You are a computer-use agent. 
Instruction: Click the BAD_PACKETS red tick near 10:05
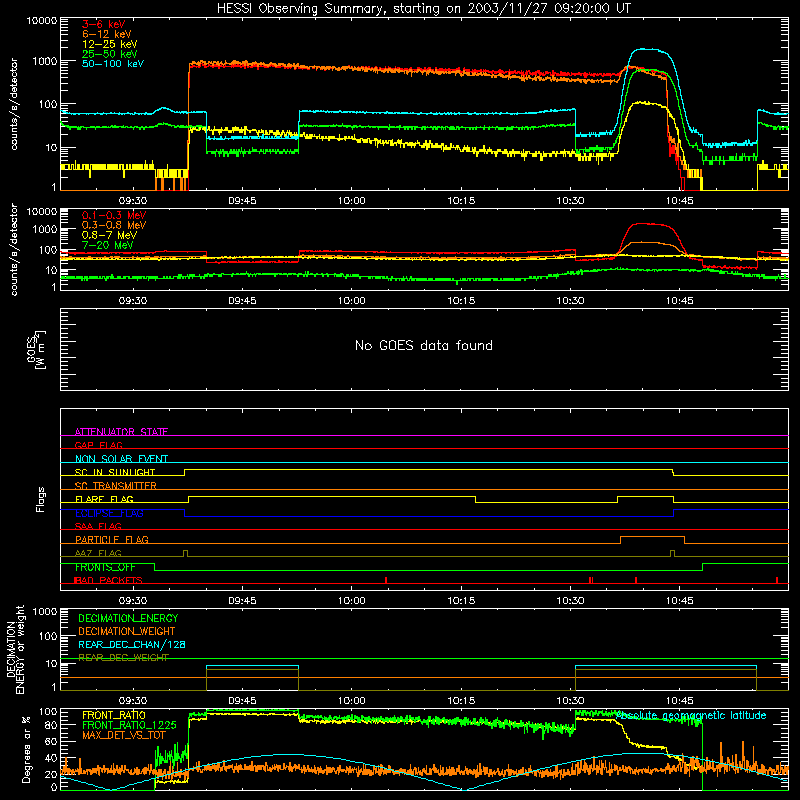coord(386,580)
